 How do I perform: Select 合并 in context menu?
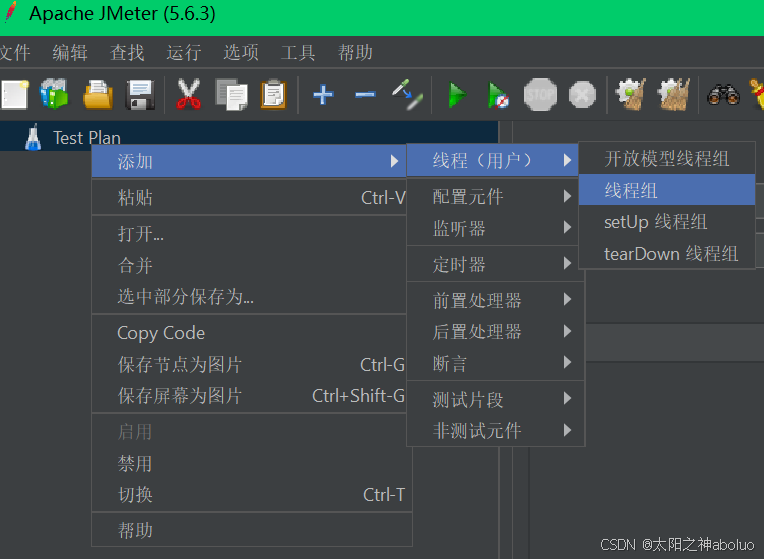(x=249, y=265)
